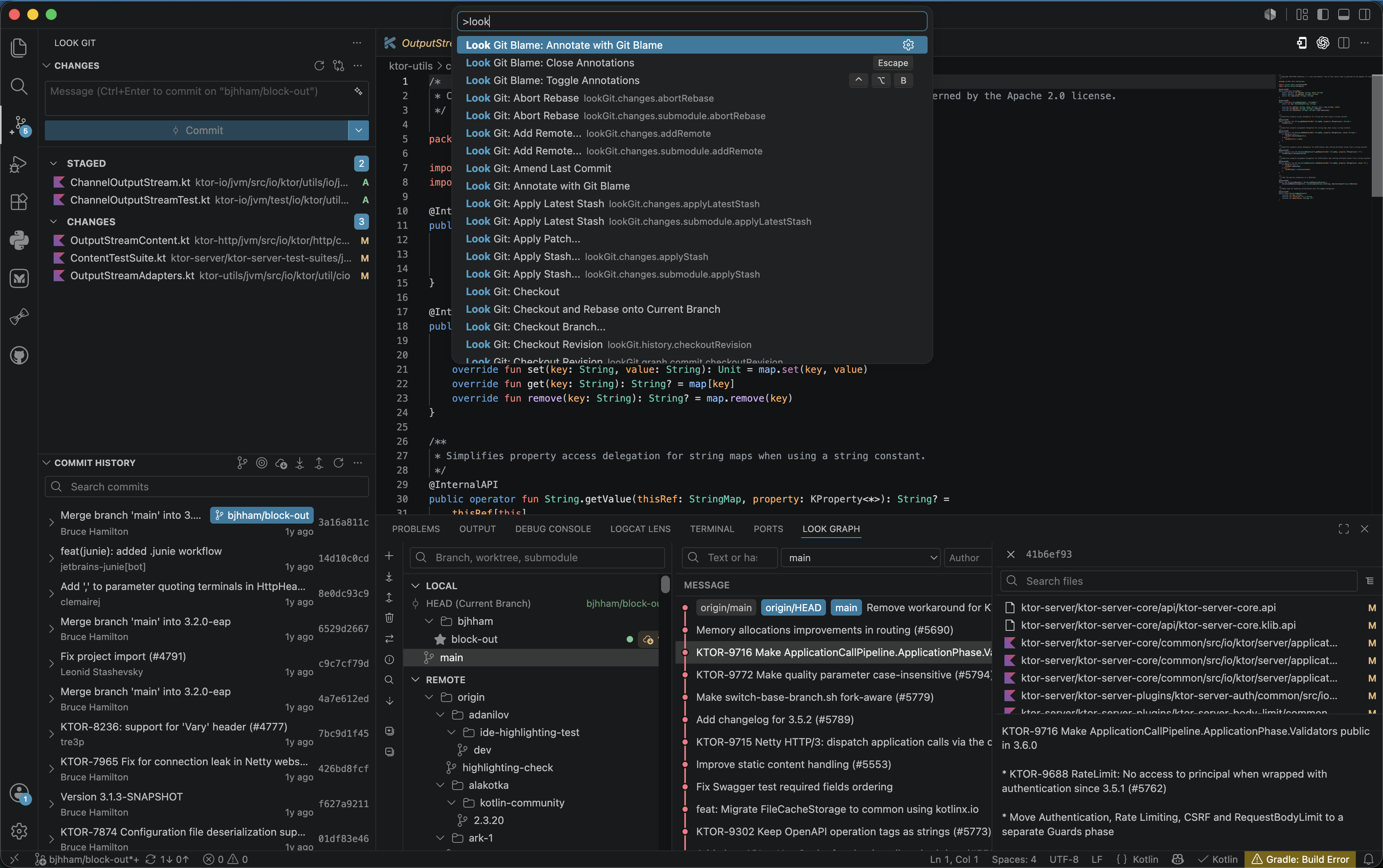This screenshot has height=868, width=1383.
Task: Configure the Annotate with Git Blame command gear
Action: (x=908, y=45)
